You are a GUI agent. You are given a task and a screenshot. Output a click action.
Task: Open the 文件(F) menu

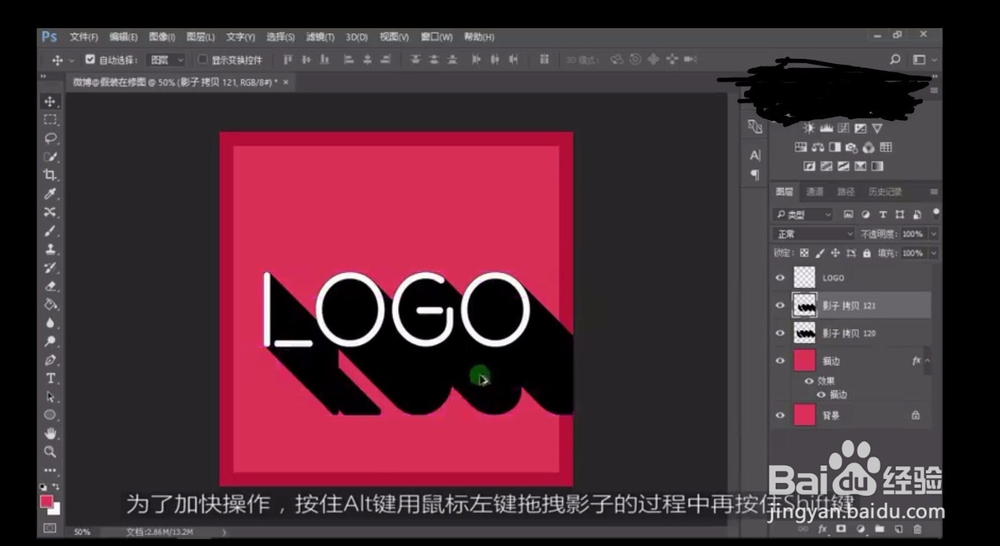point(84,37)
